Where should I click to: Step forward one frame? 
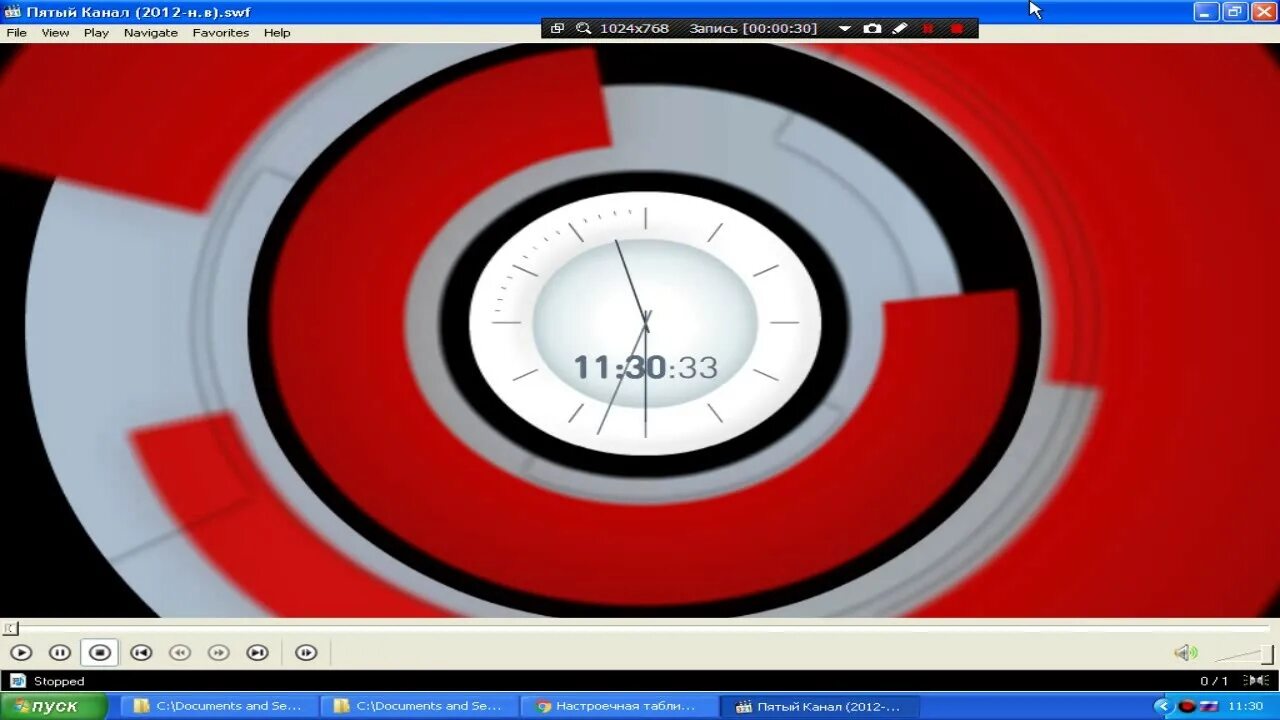pyautogui.click(x=306, y=653)
